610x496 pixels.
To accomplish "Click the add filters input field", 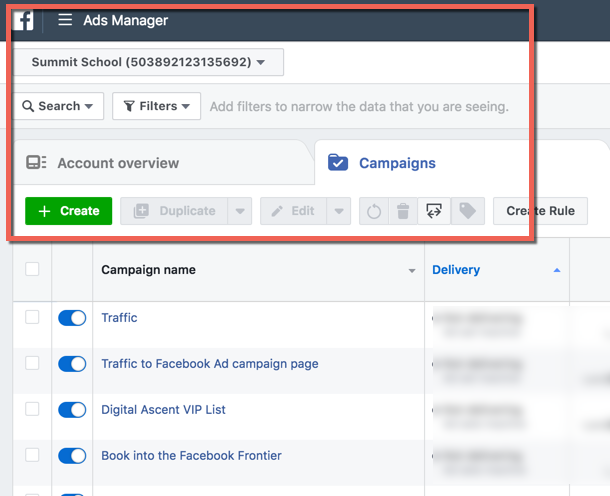I will [x=359, y=106].
